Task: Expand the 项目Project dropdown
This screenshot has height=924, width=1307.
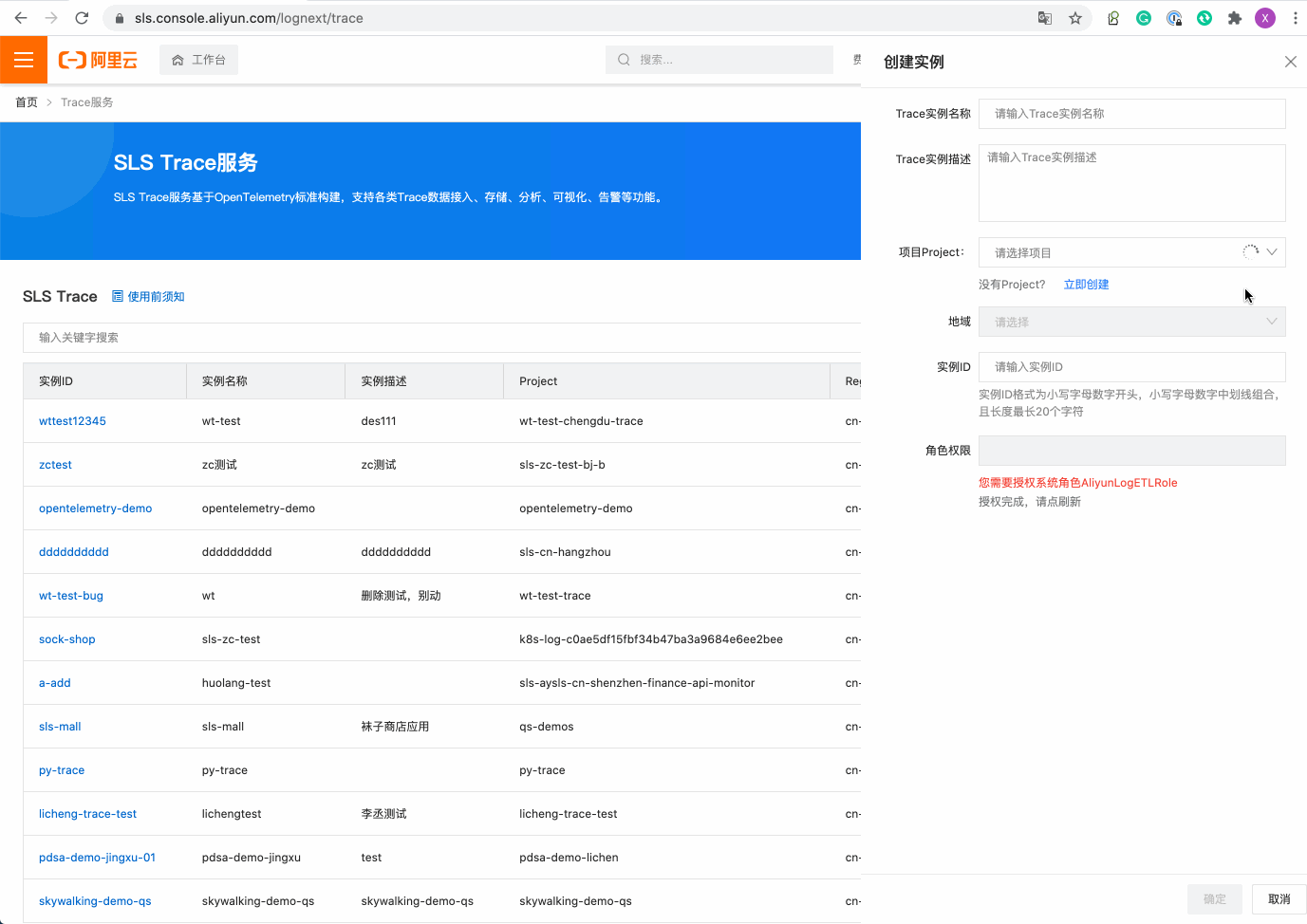Action: [x=1132, y=252]
